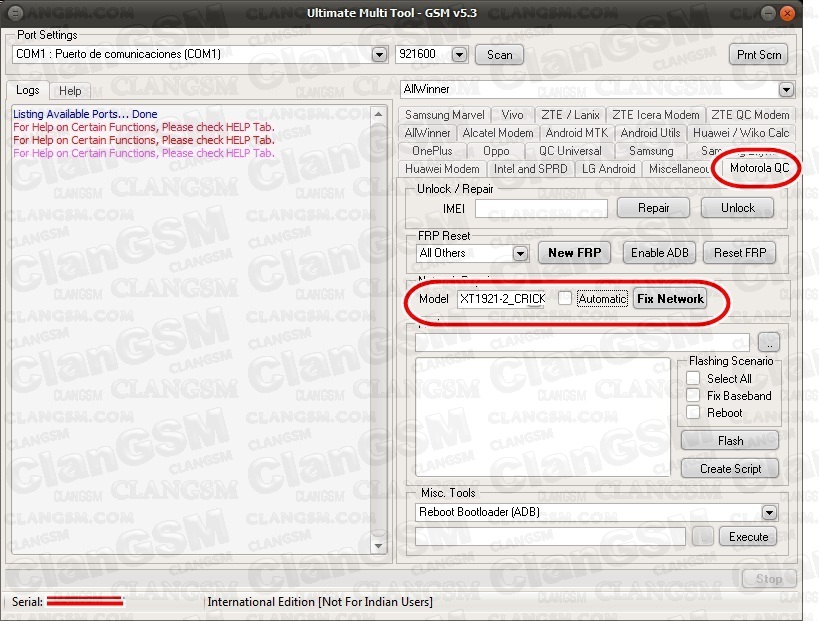Select the Alcatel Modem tab

pos(498,133)
